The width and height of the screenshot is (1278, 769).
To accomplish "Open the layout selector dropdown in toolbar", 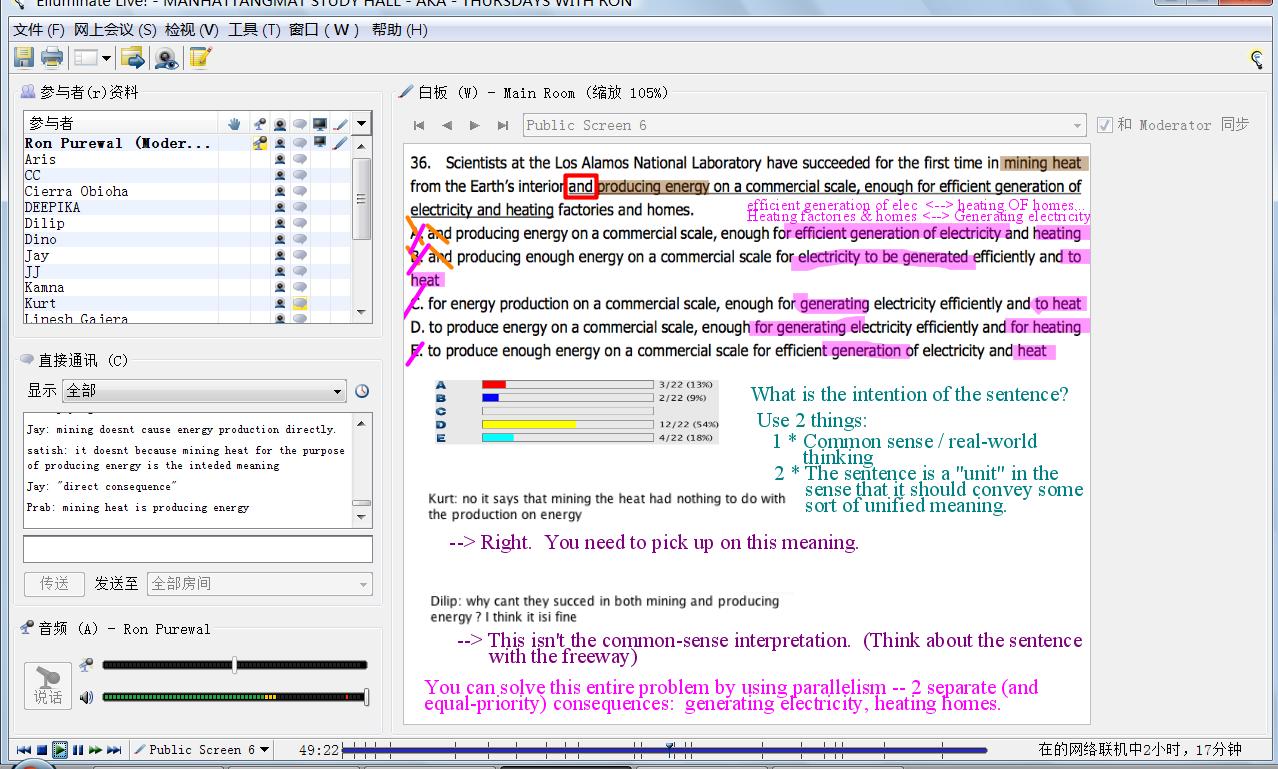I will click(x=92, y=58).
